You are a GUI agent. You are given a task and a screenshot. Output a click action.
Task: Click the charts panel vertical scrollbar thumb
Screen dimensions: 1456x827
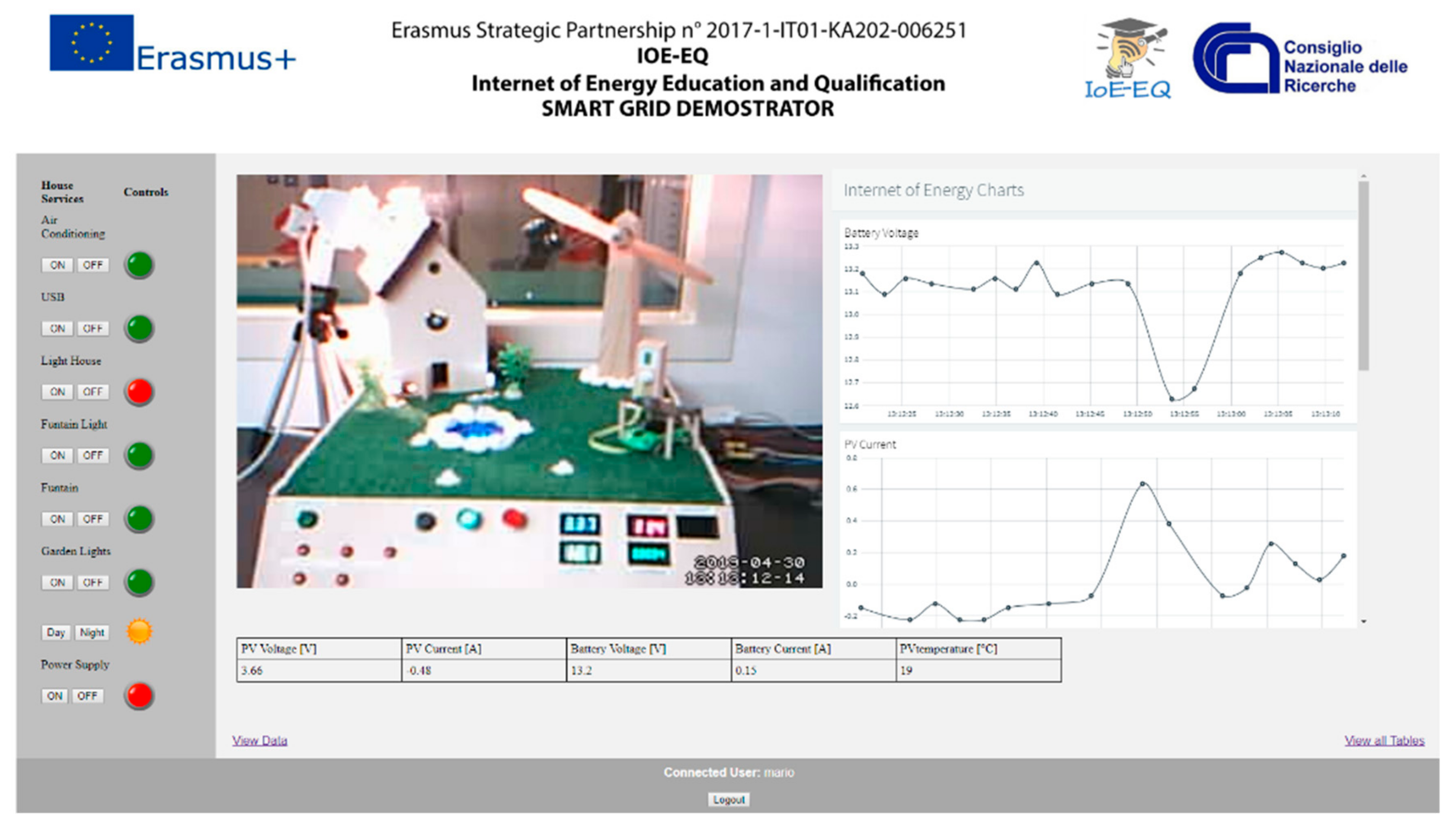1363,275
